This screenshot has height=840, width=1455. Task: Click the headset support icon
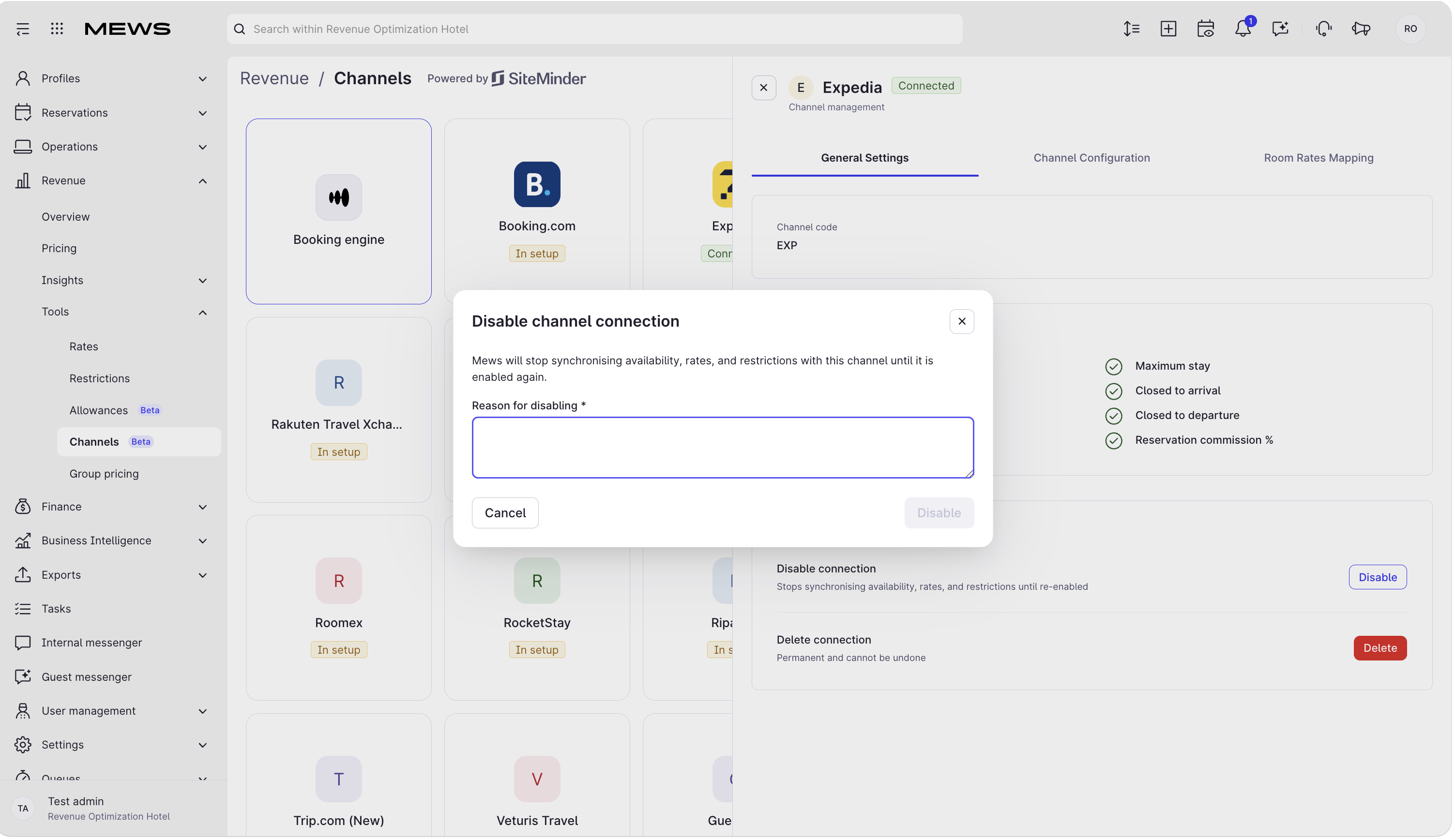(1323, 29)
